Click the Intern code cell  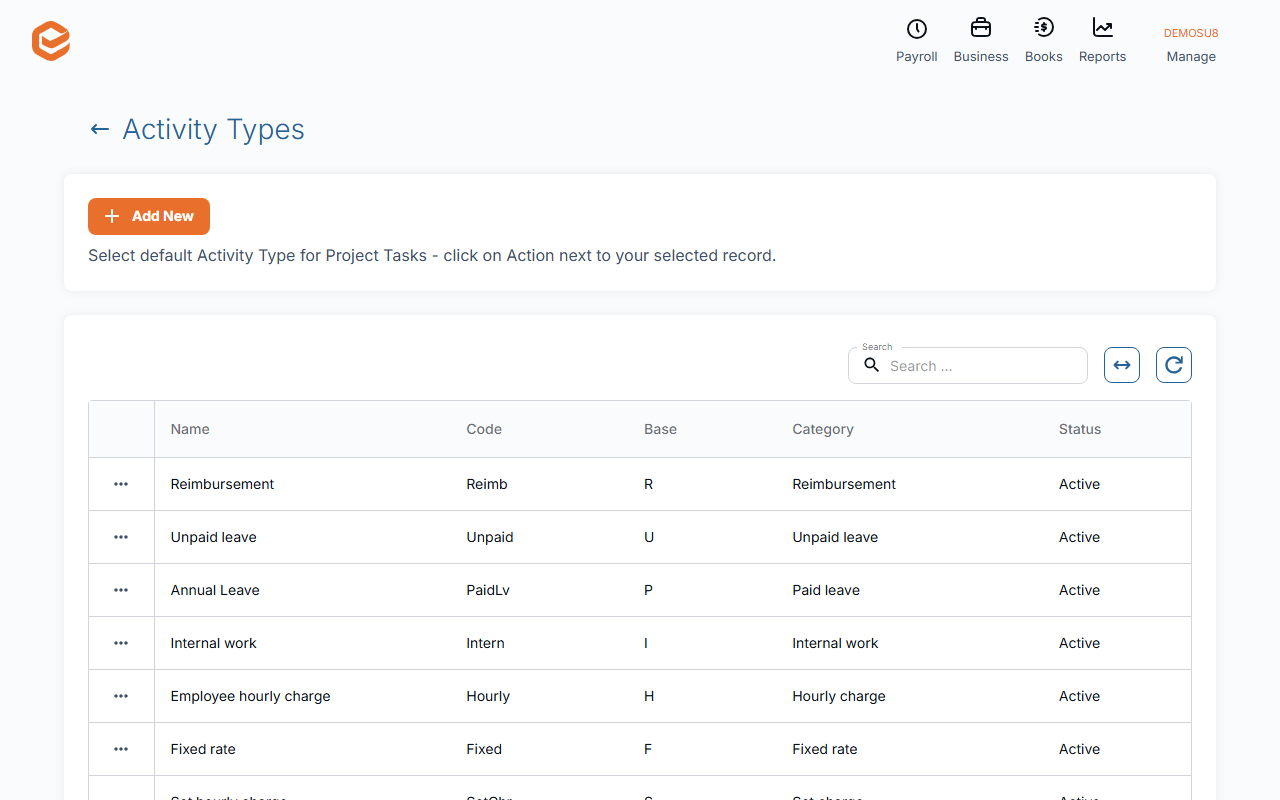[x=485, y=643]
